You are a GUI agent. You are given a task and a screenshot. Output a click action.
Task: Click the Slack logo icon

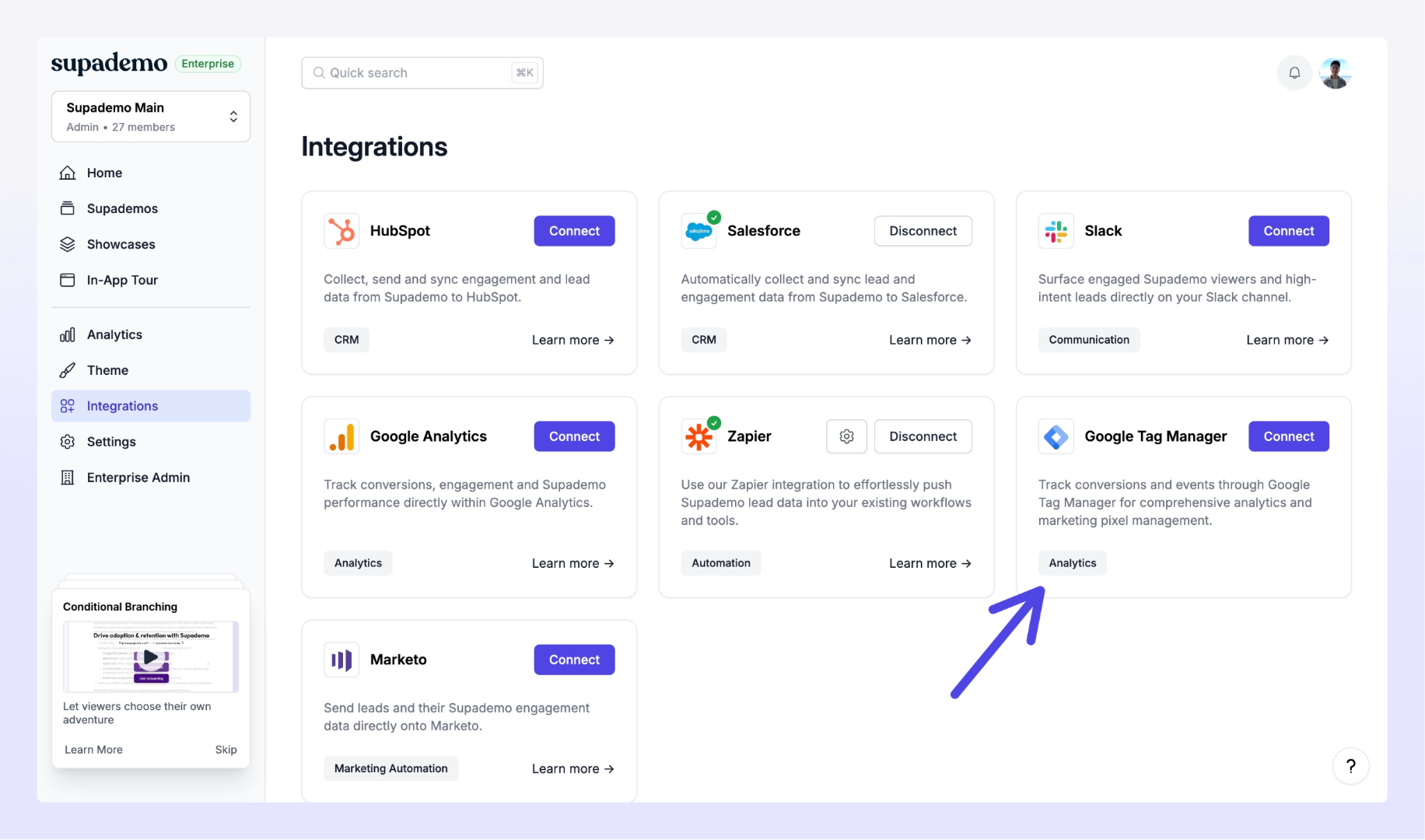[1056, 231]
